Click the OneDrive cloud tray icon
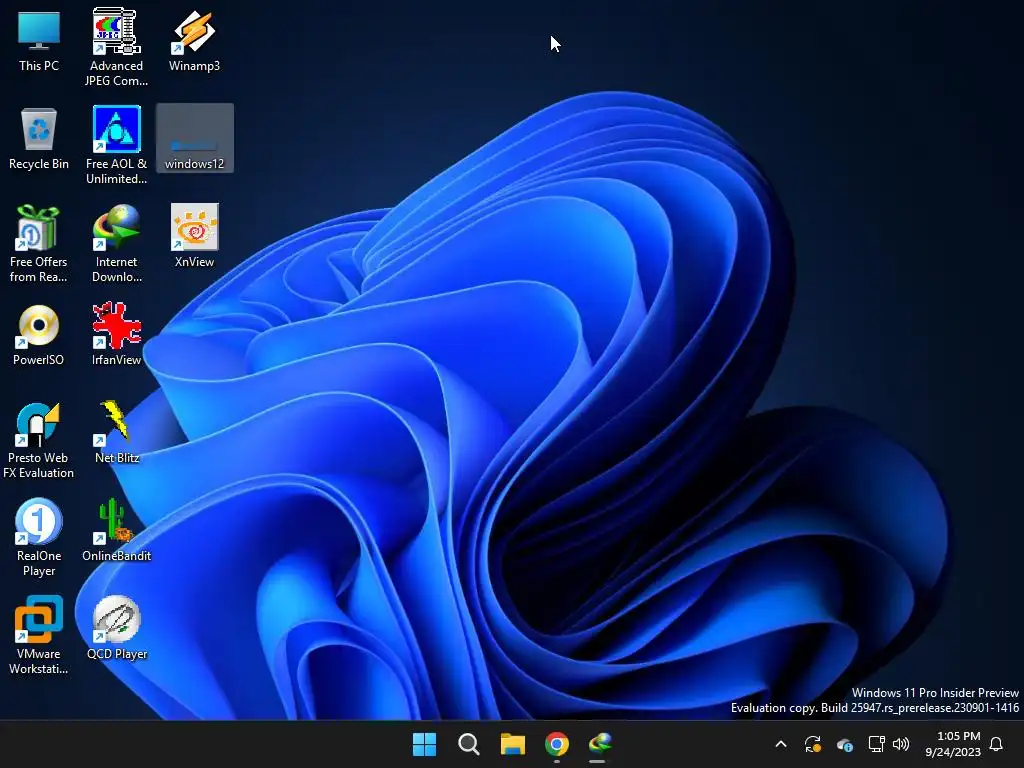Image resolution: width=1024 pixels, height=768 pixels. click(x=845, y=744)
